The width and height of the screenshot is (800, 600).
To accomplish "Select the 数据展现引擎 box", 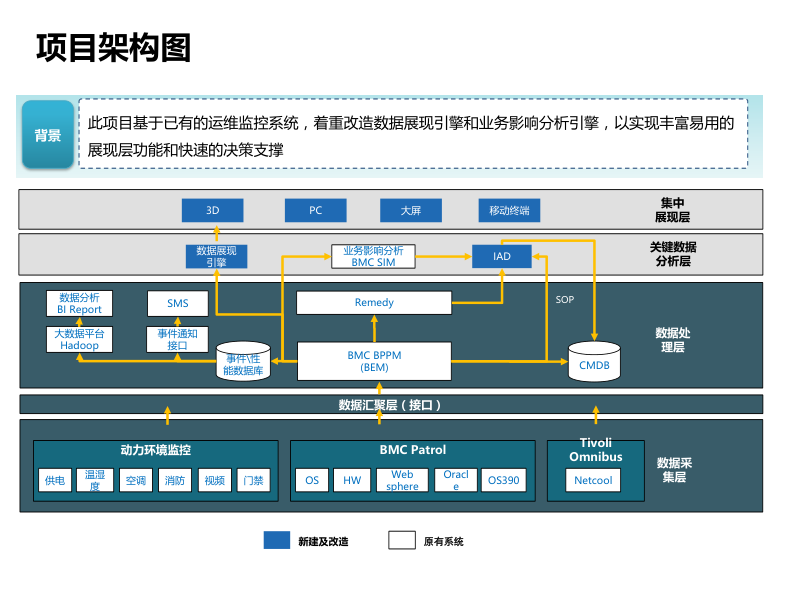I will pyautogui.click(x=216, y=256).
